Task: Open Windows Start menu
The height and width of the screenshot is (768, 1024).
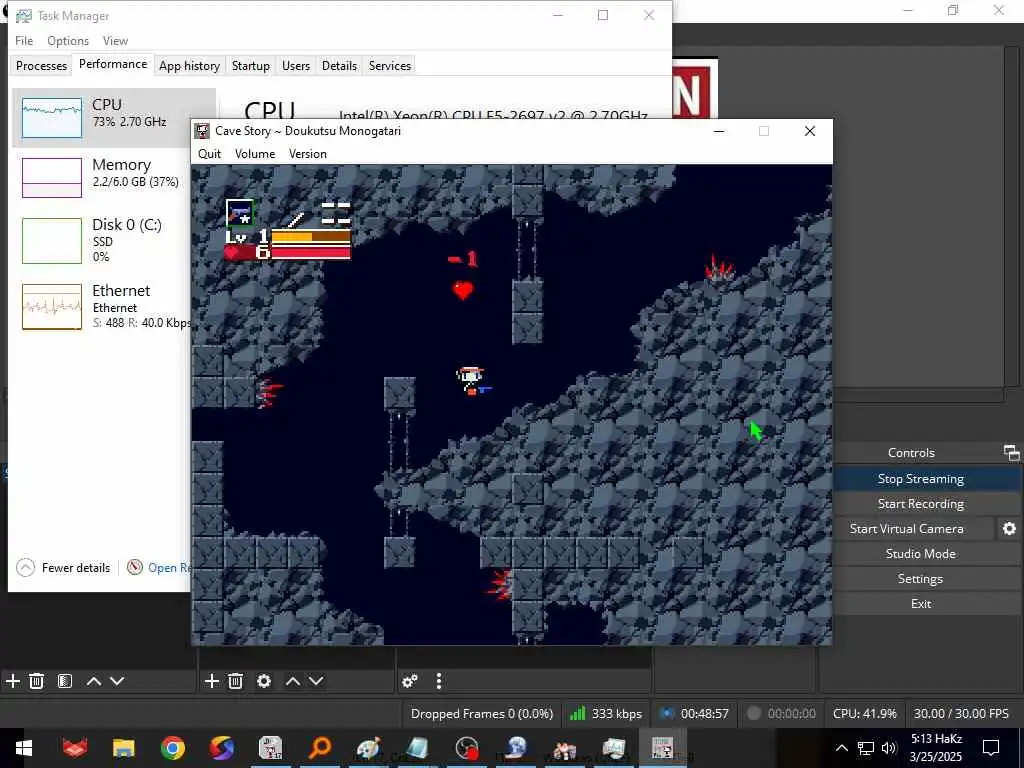Action: (x=24, y=748)
